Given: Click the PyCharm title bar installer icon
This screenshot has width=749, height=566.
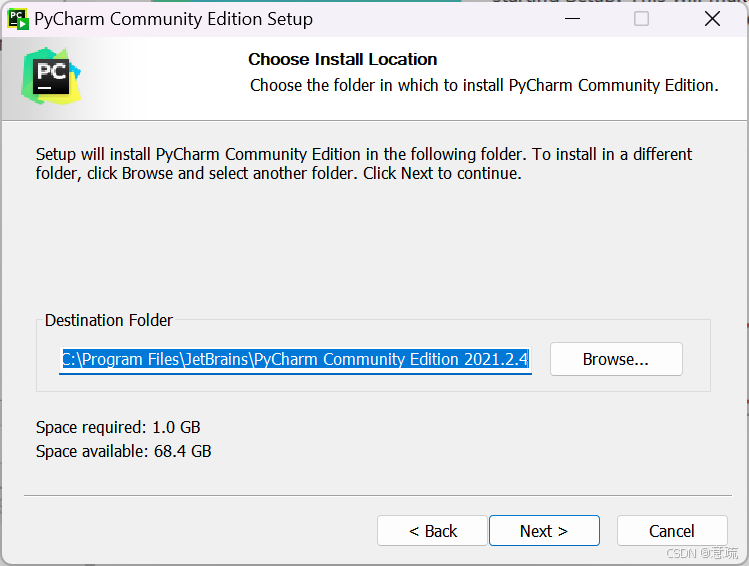Looking at the screenshot, I should pyautogui.click(x=18, y=19).
